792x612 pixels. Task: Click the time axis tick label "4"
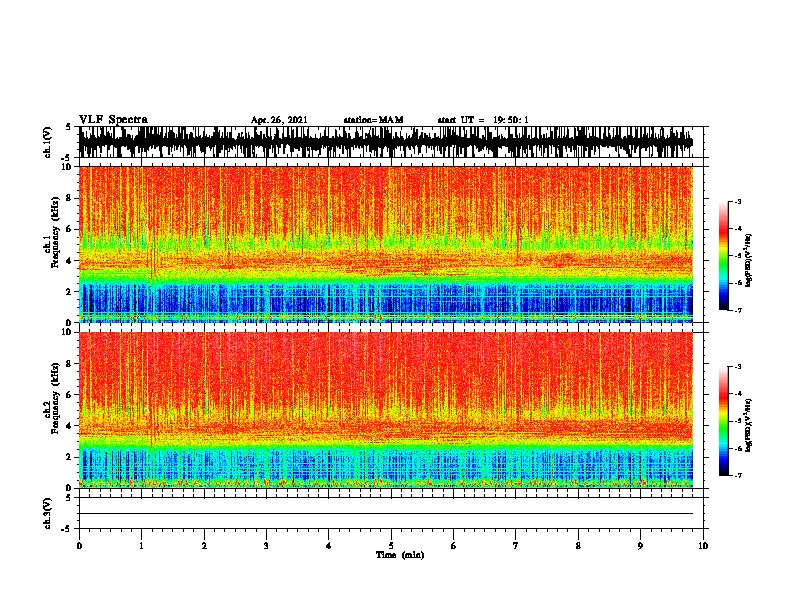(329, 546)
